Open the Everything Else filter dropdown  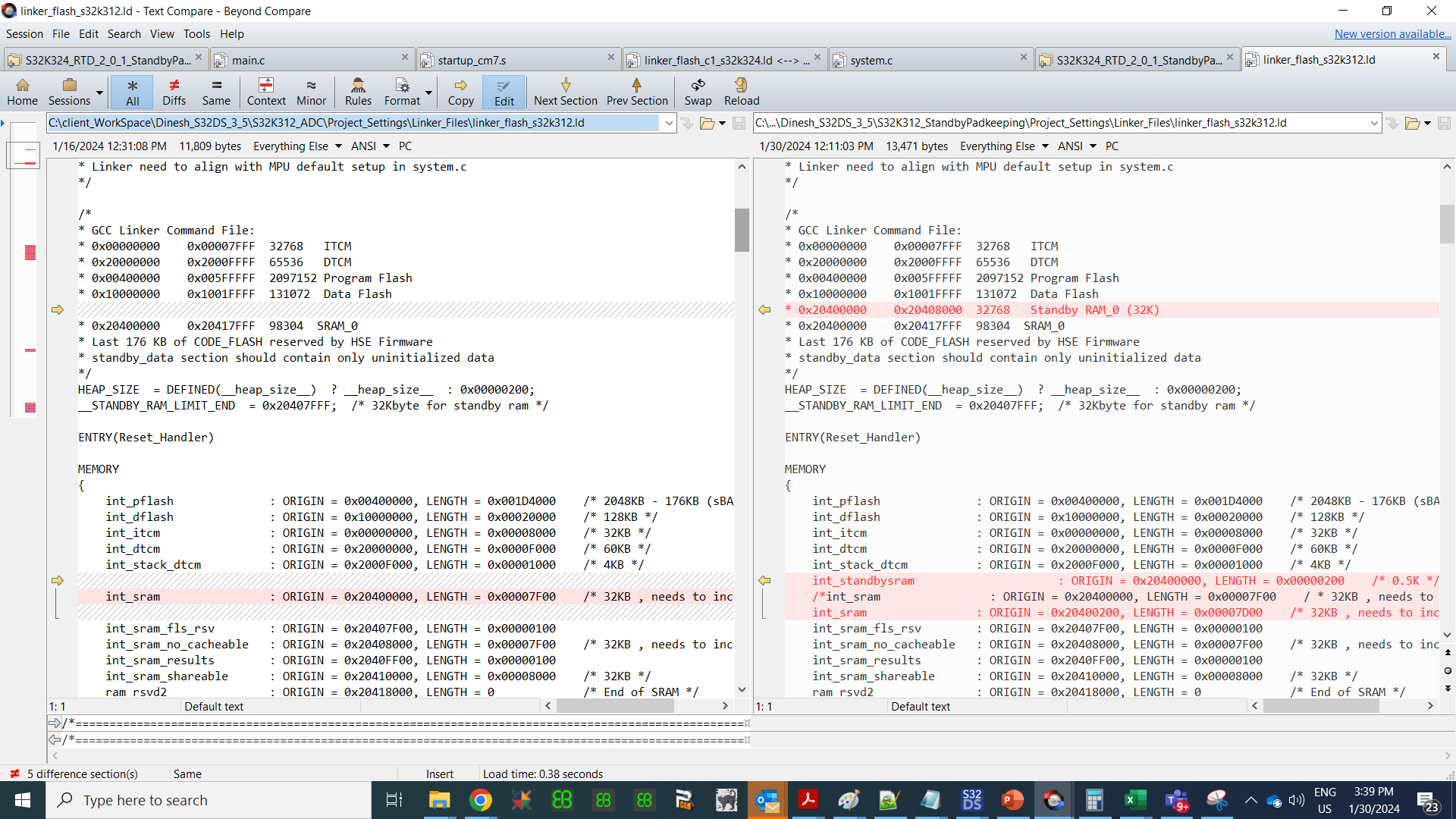point(297,146)
